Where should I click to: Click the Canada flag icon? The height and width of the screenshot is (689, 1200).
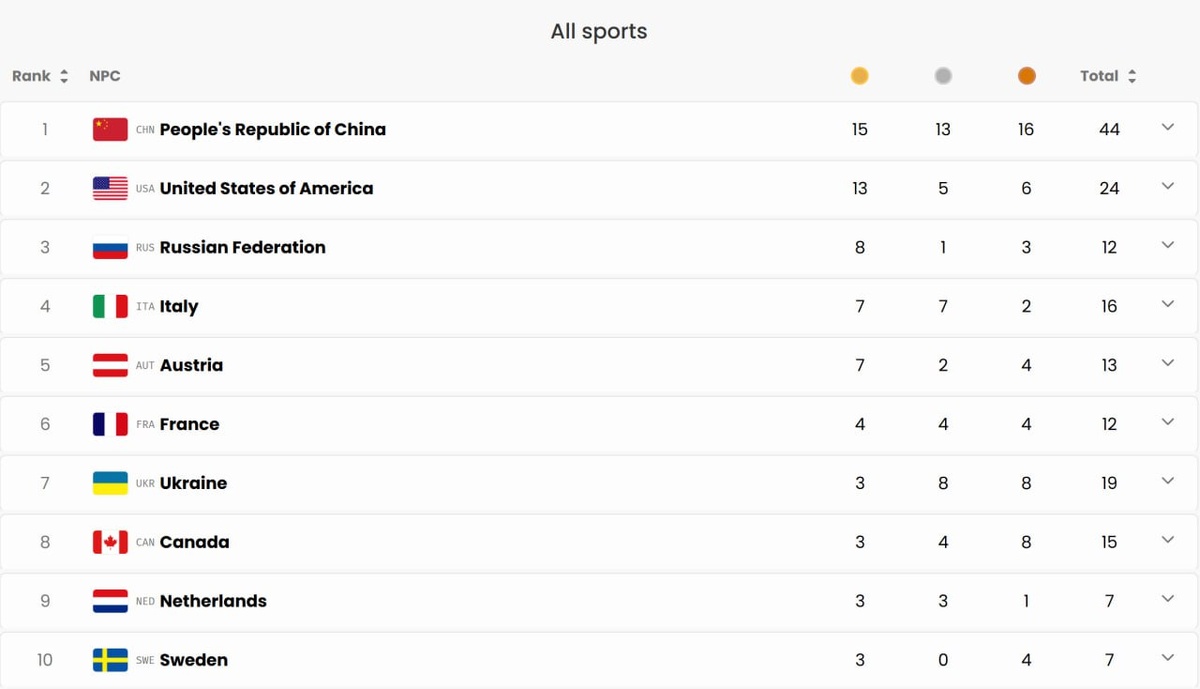110,542
